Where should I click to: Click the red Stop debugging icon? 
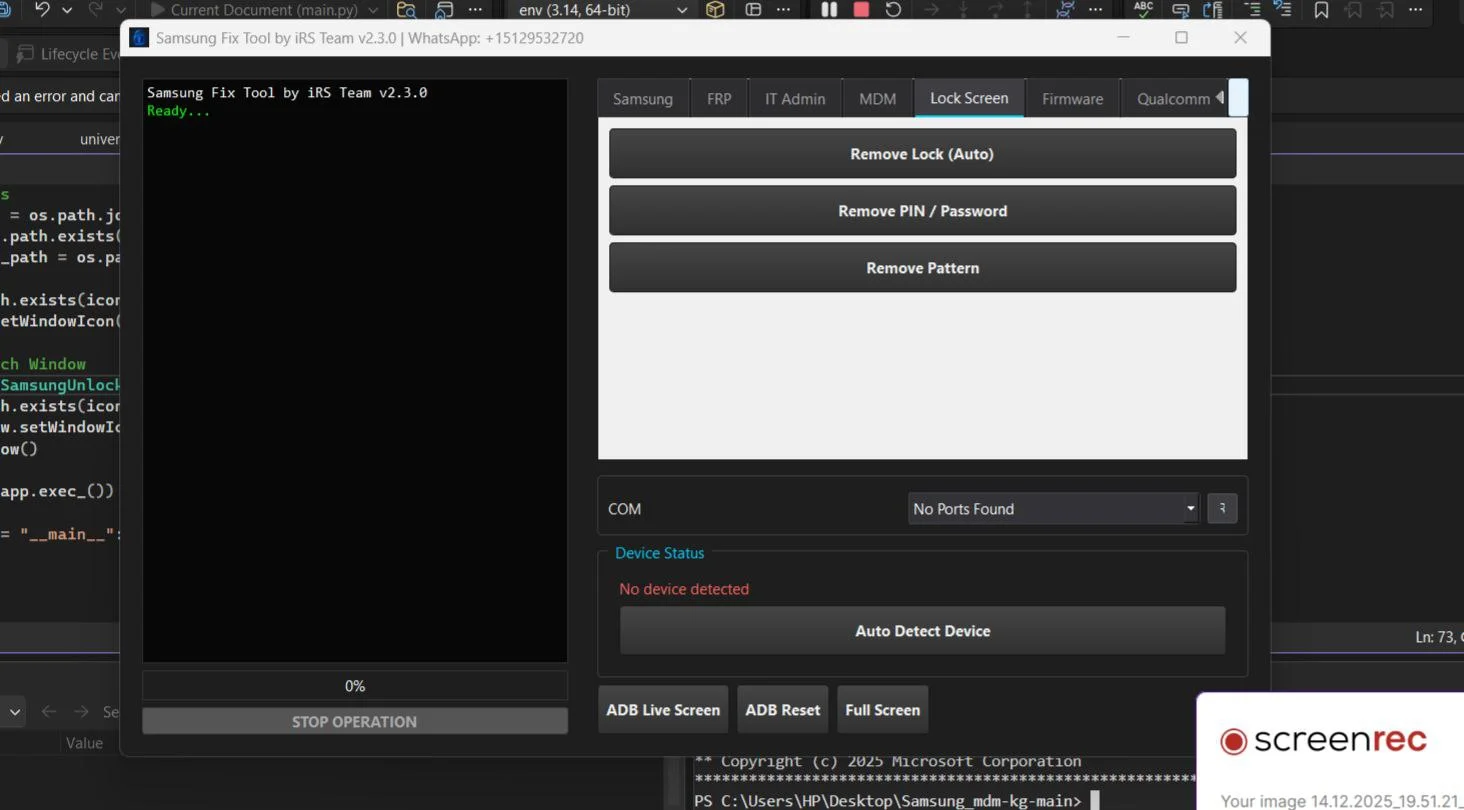pyautogui.click(x=861, y=10)
